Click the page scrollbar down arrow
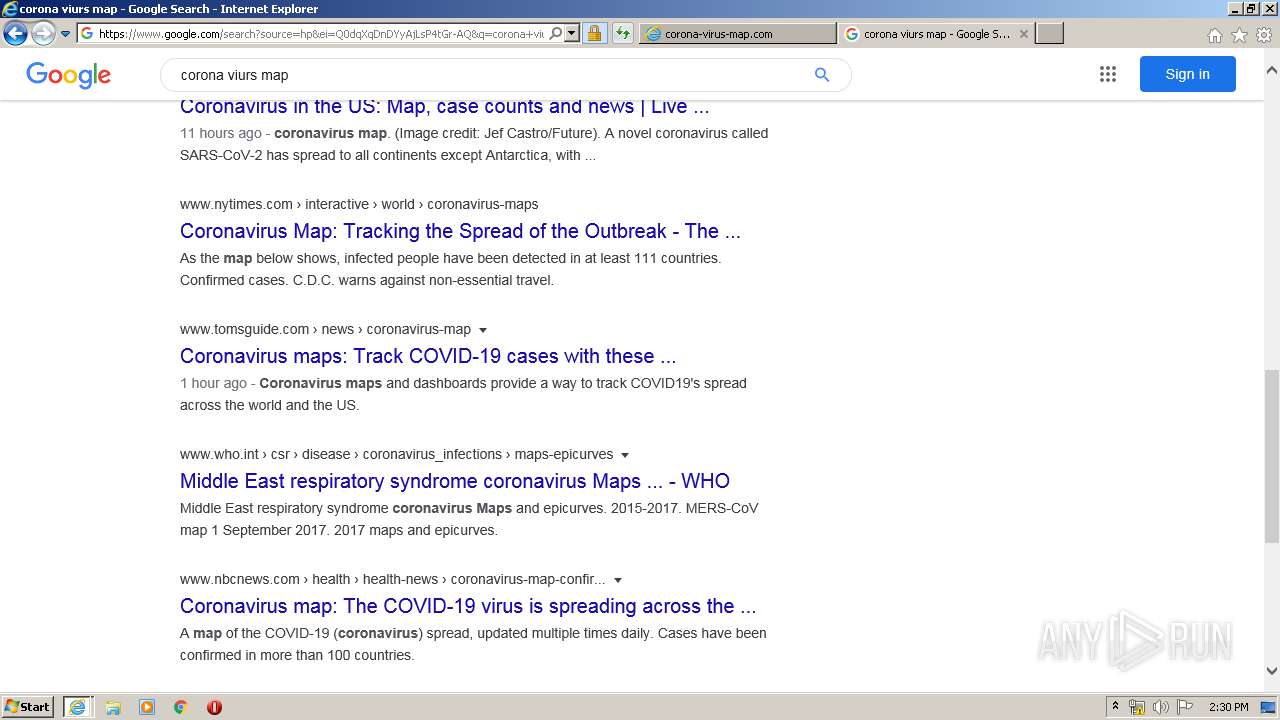The image size is (1280, 720). tap(1272, 672)
